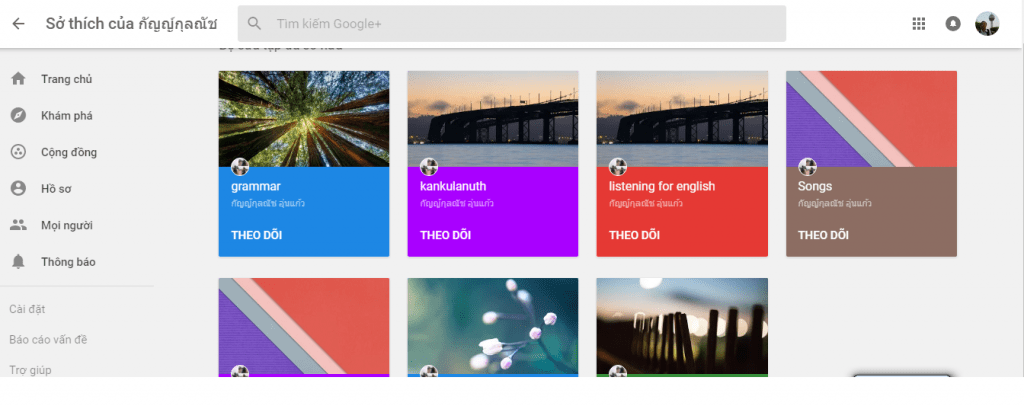
Task: Select Báo cáo vấn đề link
Action: (48, 340)
